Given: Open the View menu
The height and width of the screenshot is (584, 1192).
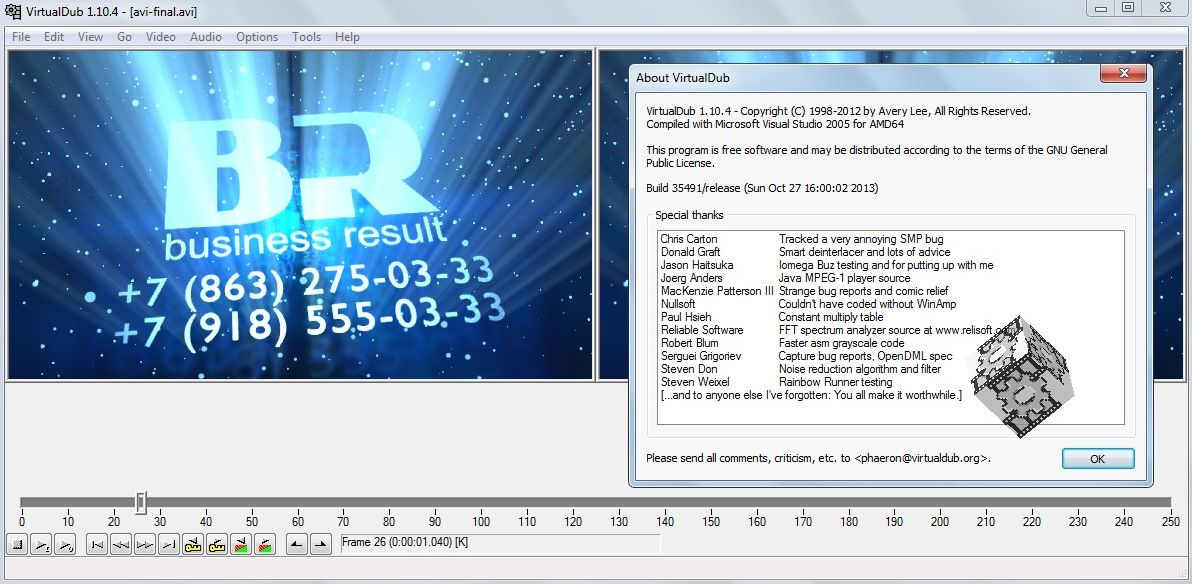Looking at the screenshot, I should click(90, 36).
